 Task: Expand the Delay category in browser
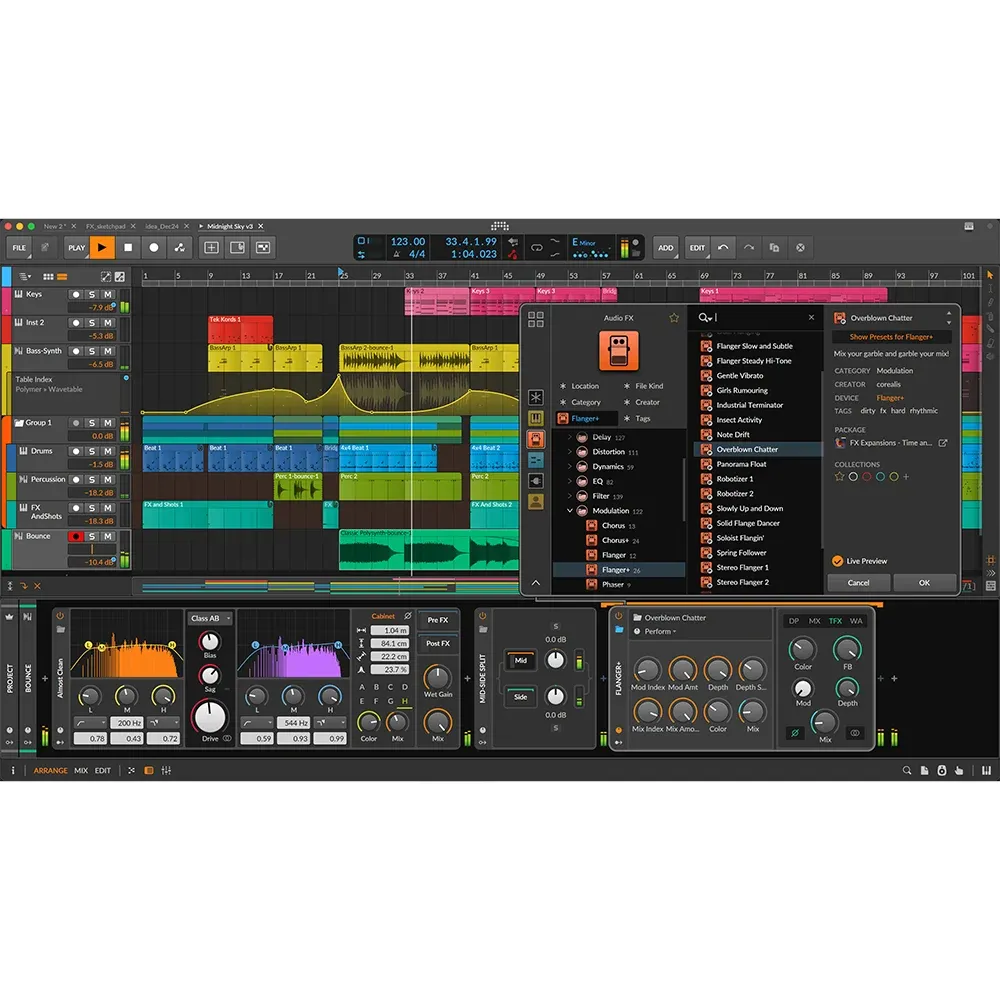[570, 437]
